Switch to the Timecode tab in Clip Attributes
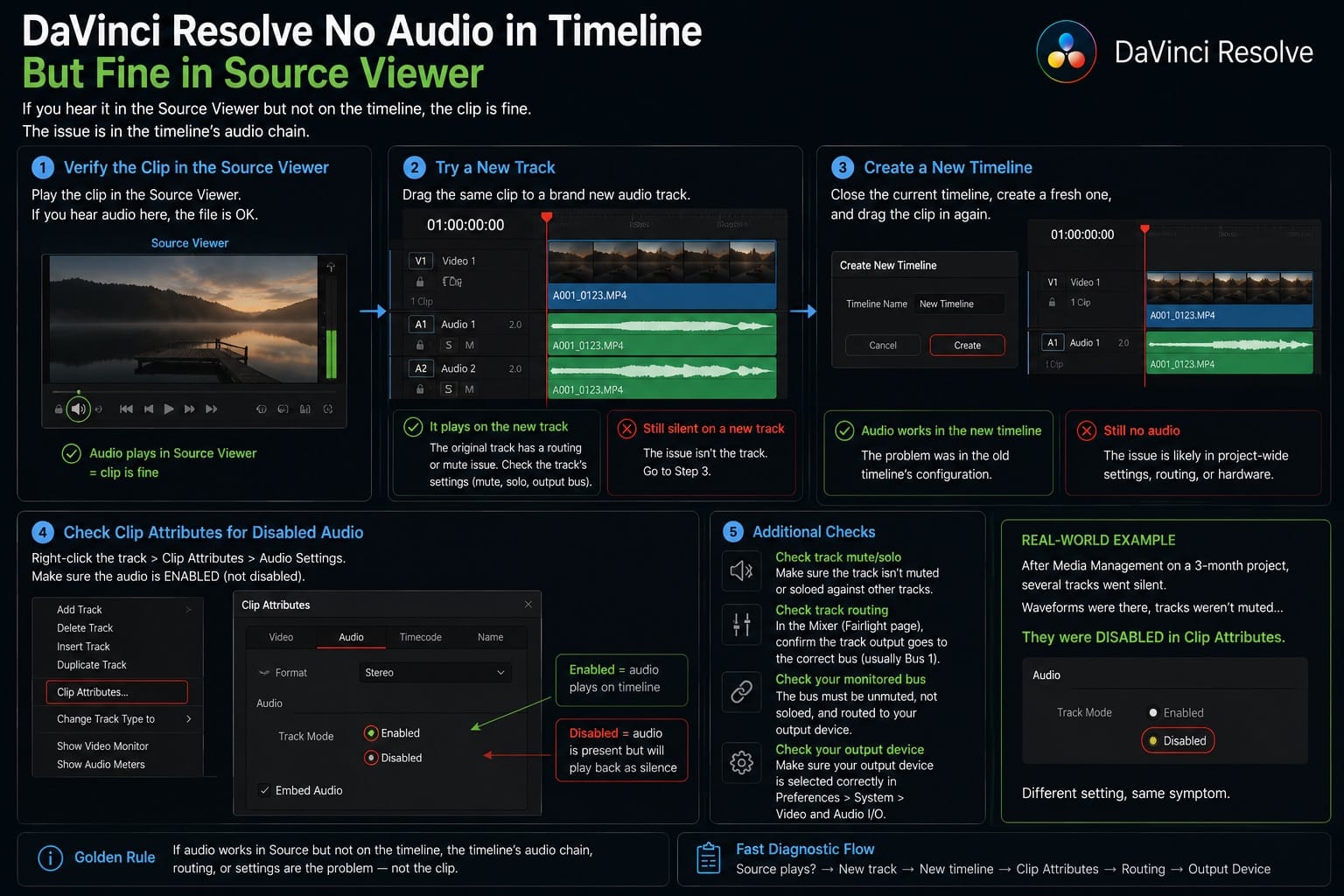The width and height of the screenshot is (1344, 896). click(421, 637)
